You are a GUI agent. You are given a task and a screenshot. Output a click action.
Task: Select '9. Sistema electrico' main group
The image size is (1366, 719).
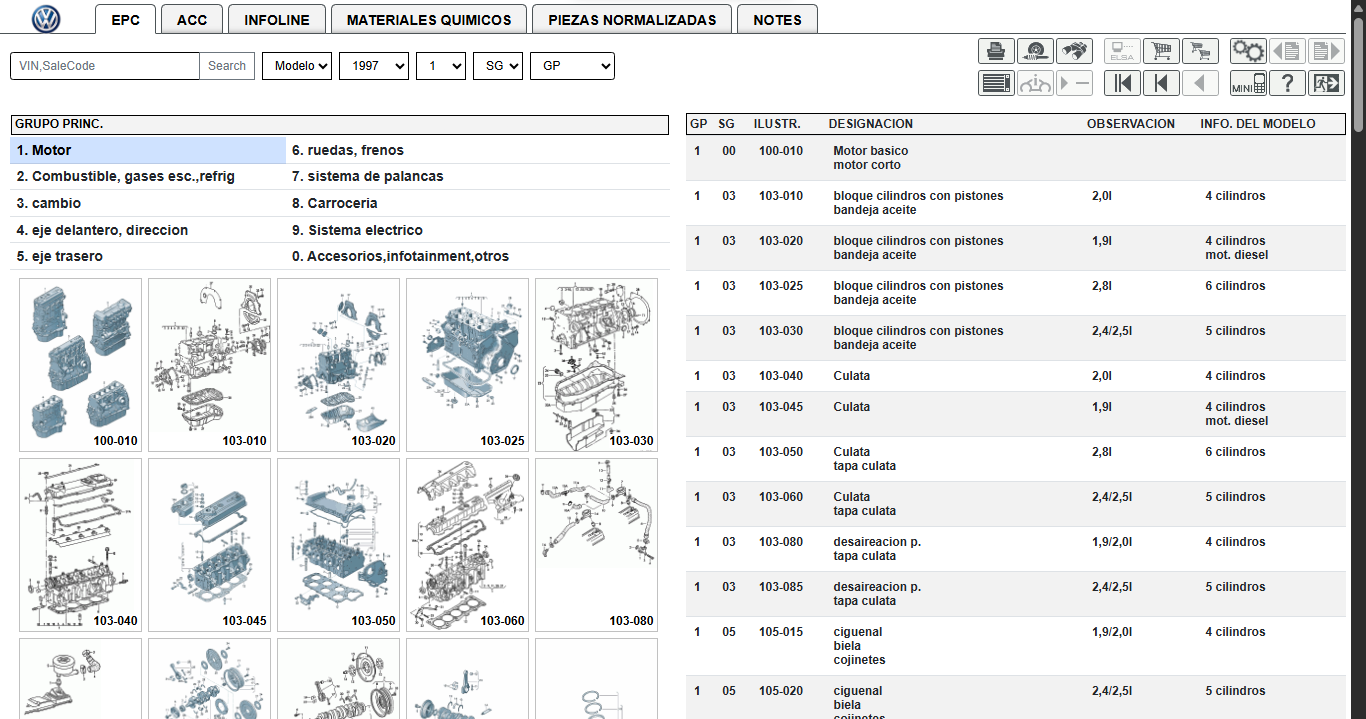[x=365, y=230]
